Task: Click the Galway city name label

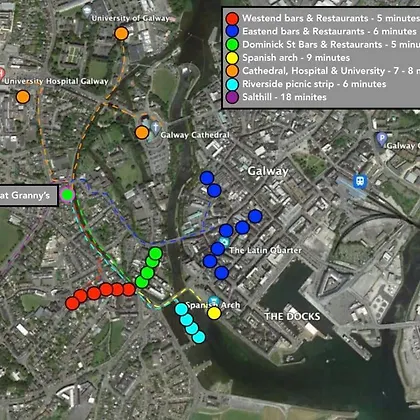Action: click(268, 171)
